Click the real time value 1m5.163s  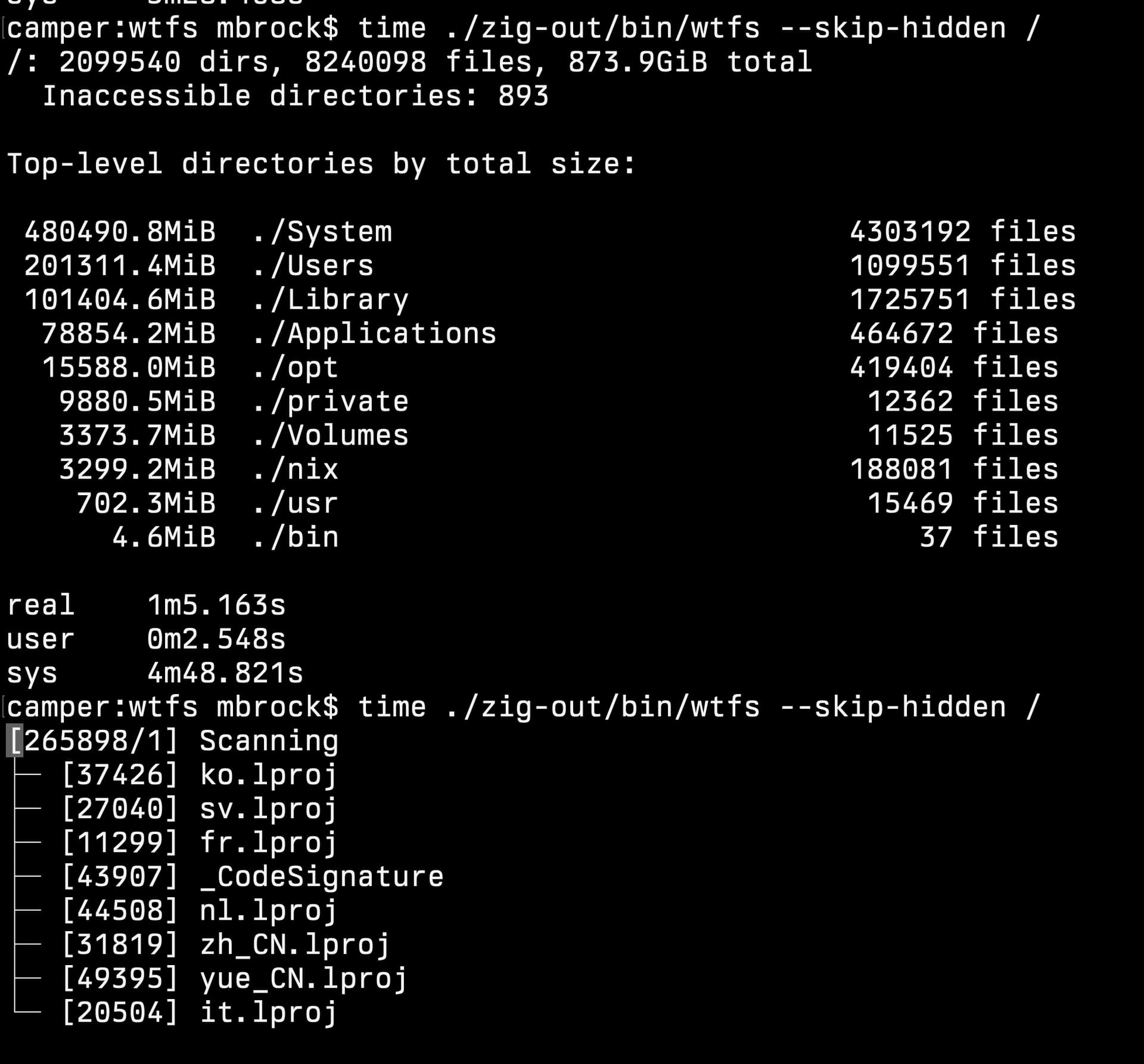tap(216, 605)
